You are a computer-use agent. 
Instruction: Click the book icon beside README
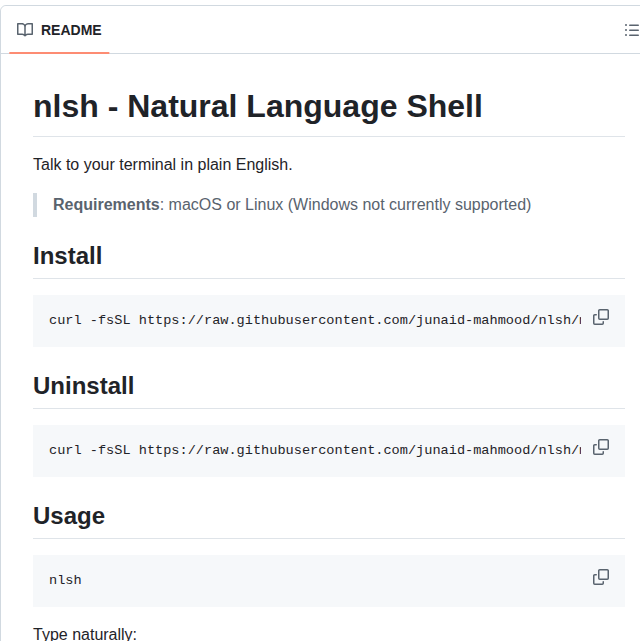(25, 30)
